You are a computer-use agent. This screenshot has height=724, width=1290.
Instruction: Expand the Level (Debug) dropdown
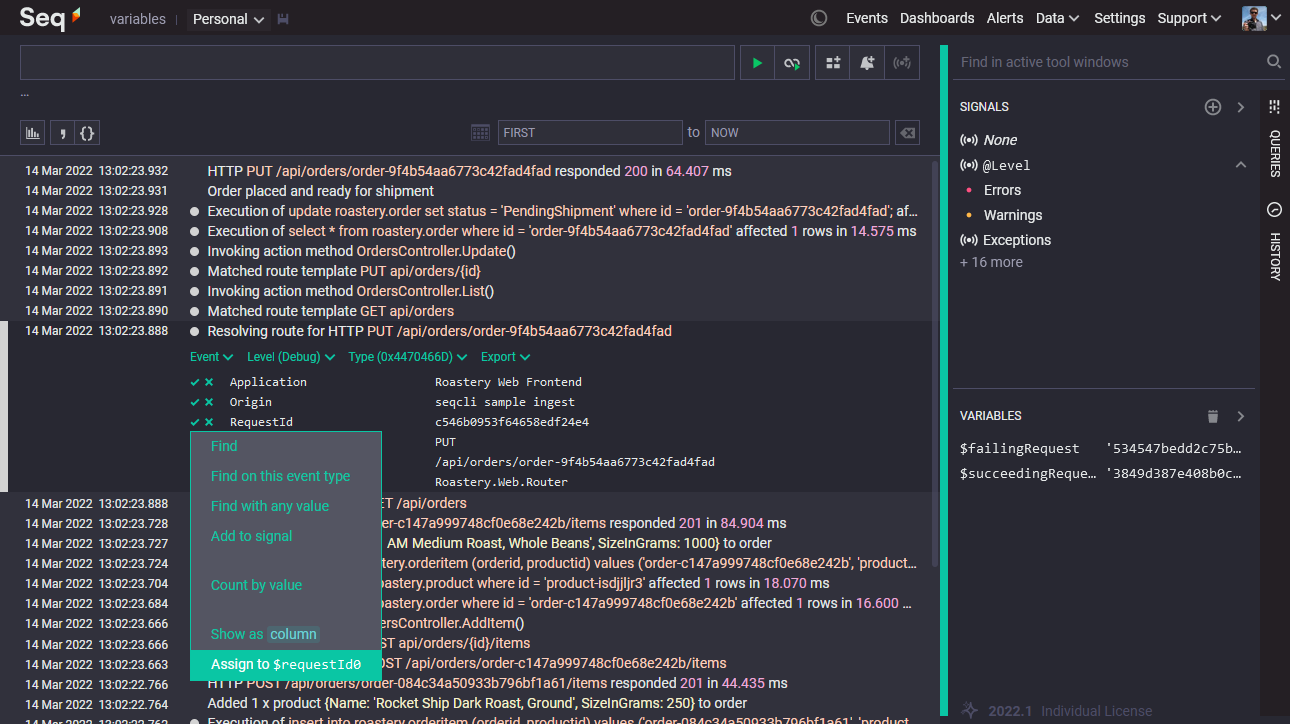[x=291, y=357]
